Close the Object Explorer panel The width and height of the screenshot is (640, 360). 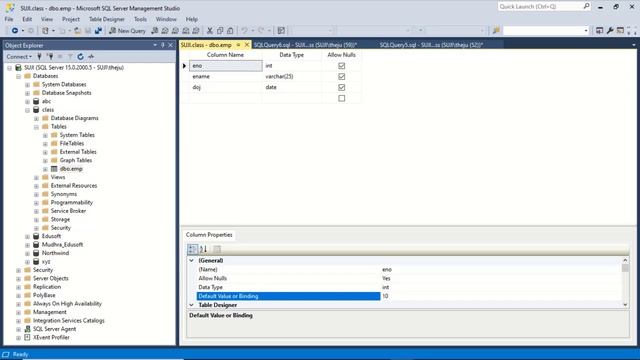click(171, 45)
